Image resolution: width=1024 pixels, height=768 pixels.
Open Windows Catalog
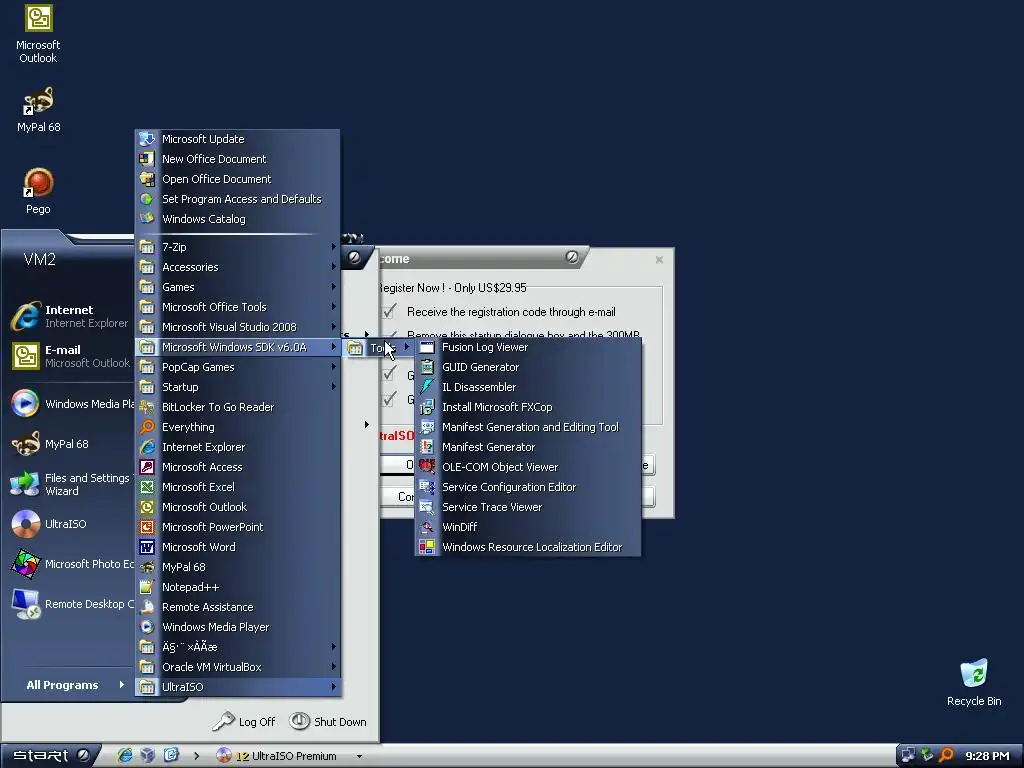coord(238,219)
